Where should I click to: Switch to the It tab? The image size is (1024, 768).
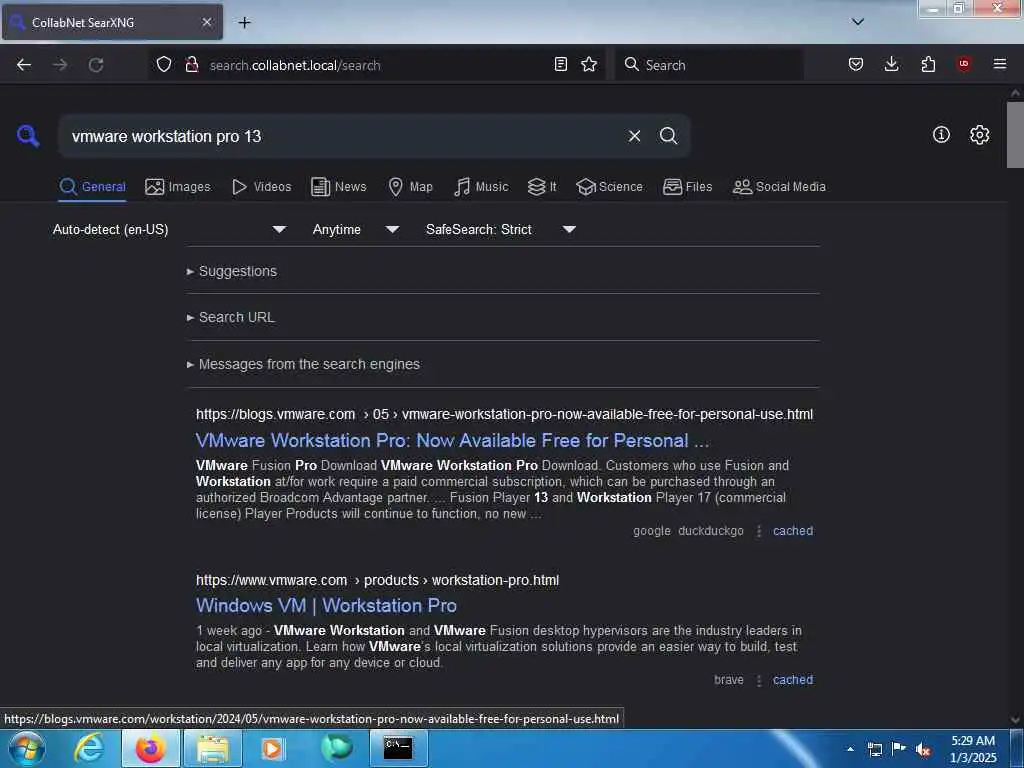pyautogui.click(x=543, y=187)
